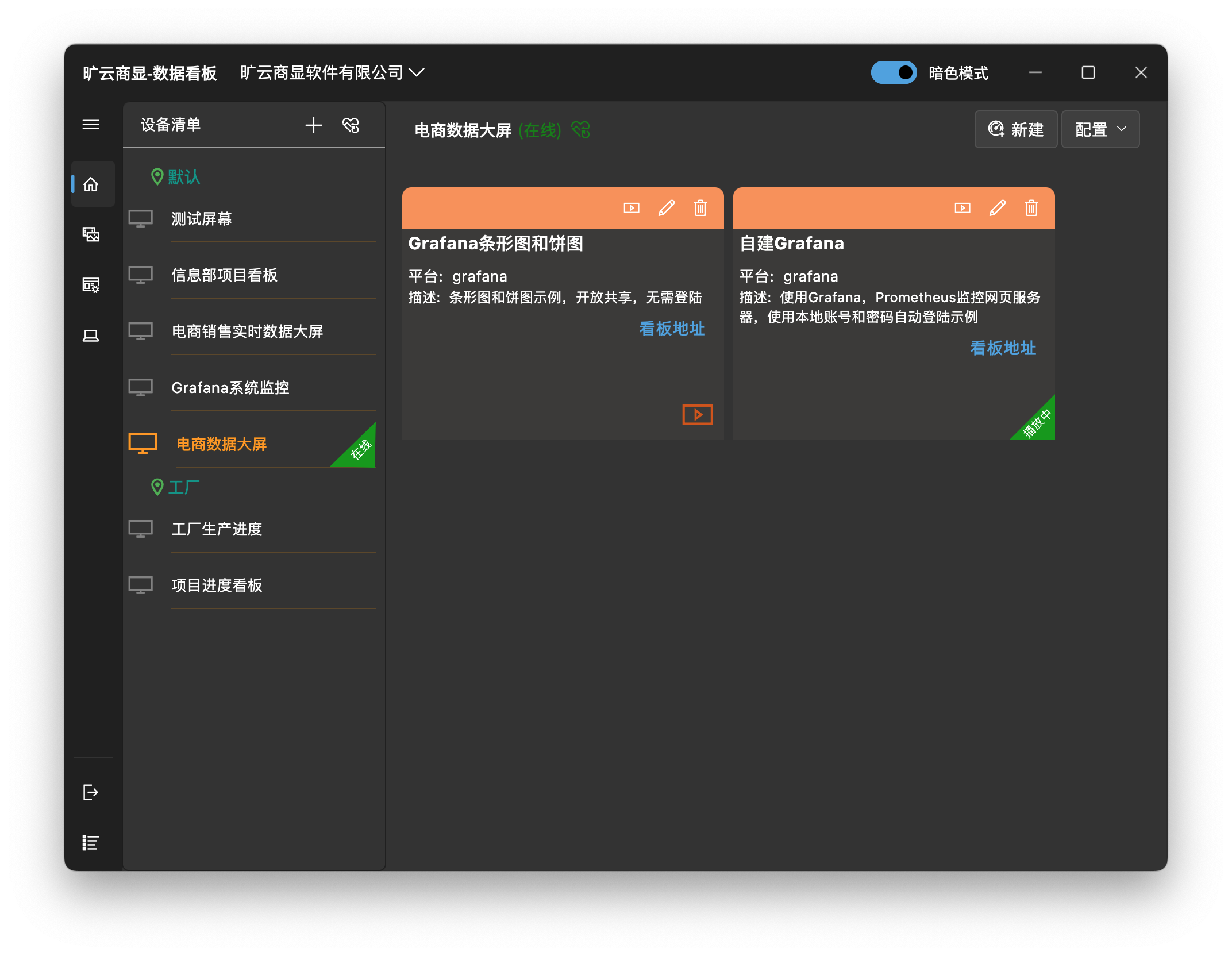Click the 设备清单 panel title
The image size is (1232, 956).
click(x=171, y=125)
